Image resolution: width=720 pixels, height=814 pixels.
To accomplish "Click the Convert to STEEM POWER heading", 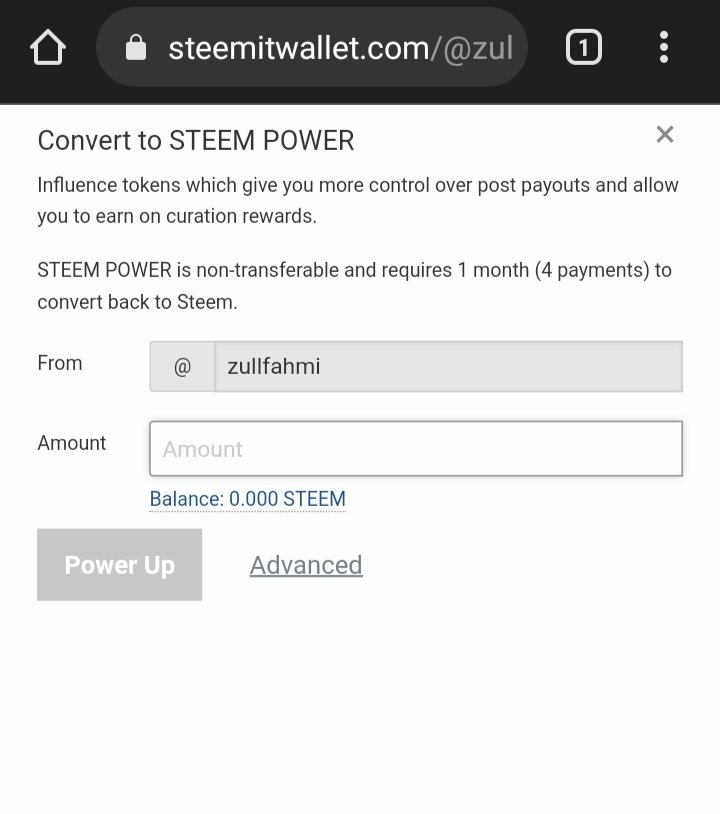I will (x=196, y=141).
